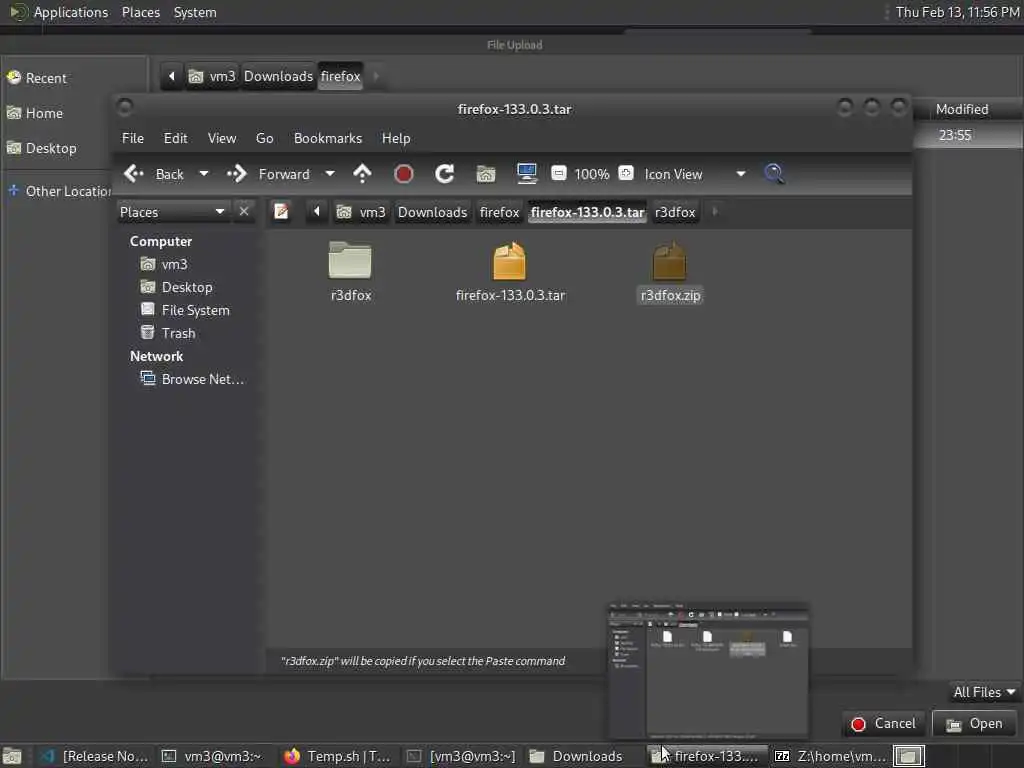
Task: Open the Back history dropdown arrow
Action: point(204,174)
